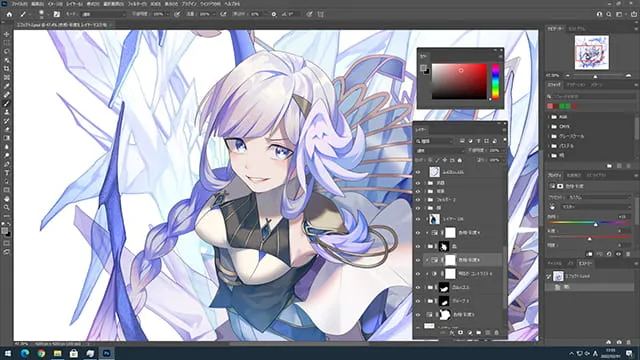Create a new group in Layers panel
Image resolution: width=640 pixels, height=360 pixels.
(x=478, y=333)
